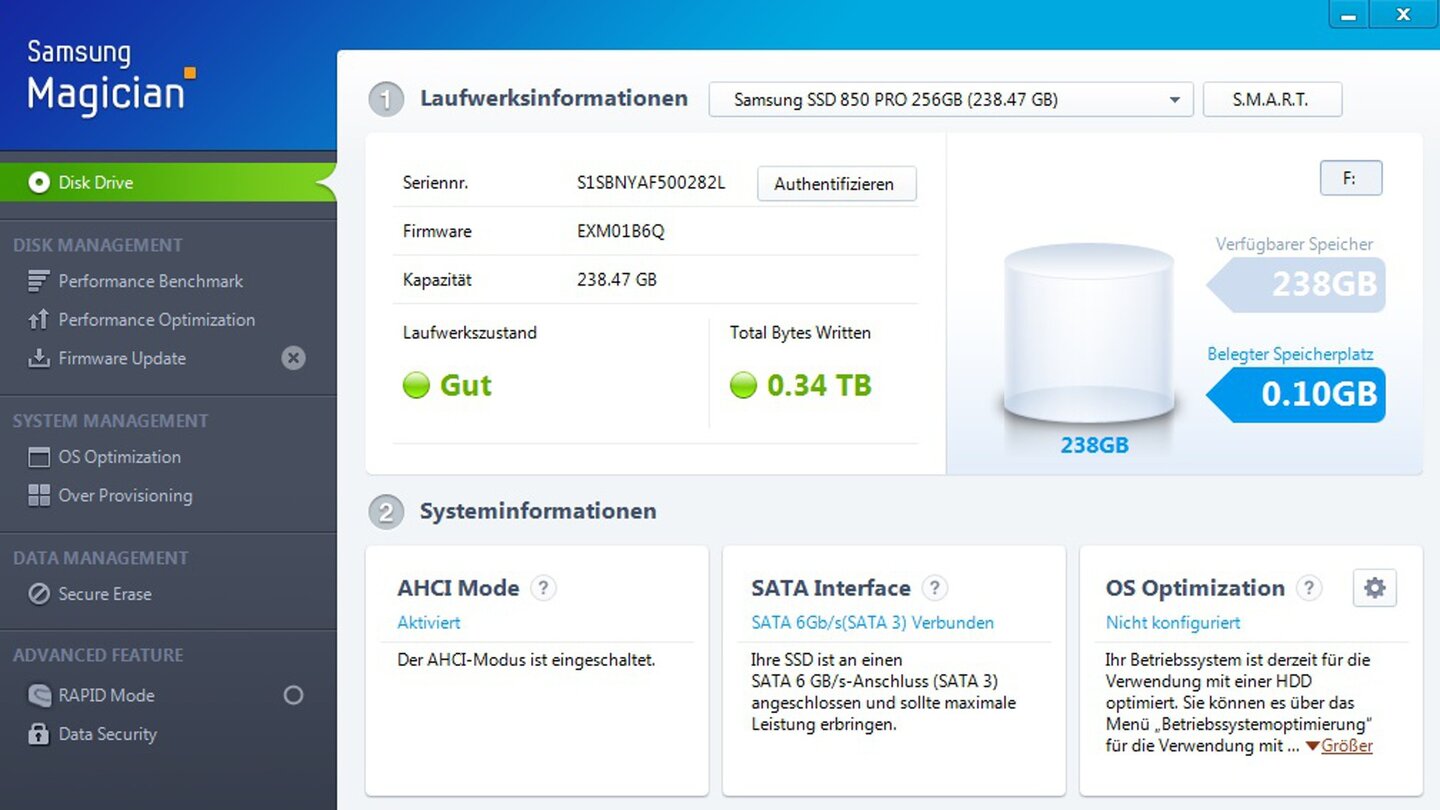This screenshot has width=1440, height=810.
Task: Select Over Provisioning
Action: click(125, 495)
